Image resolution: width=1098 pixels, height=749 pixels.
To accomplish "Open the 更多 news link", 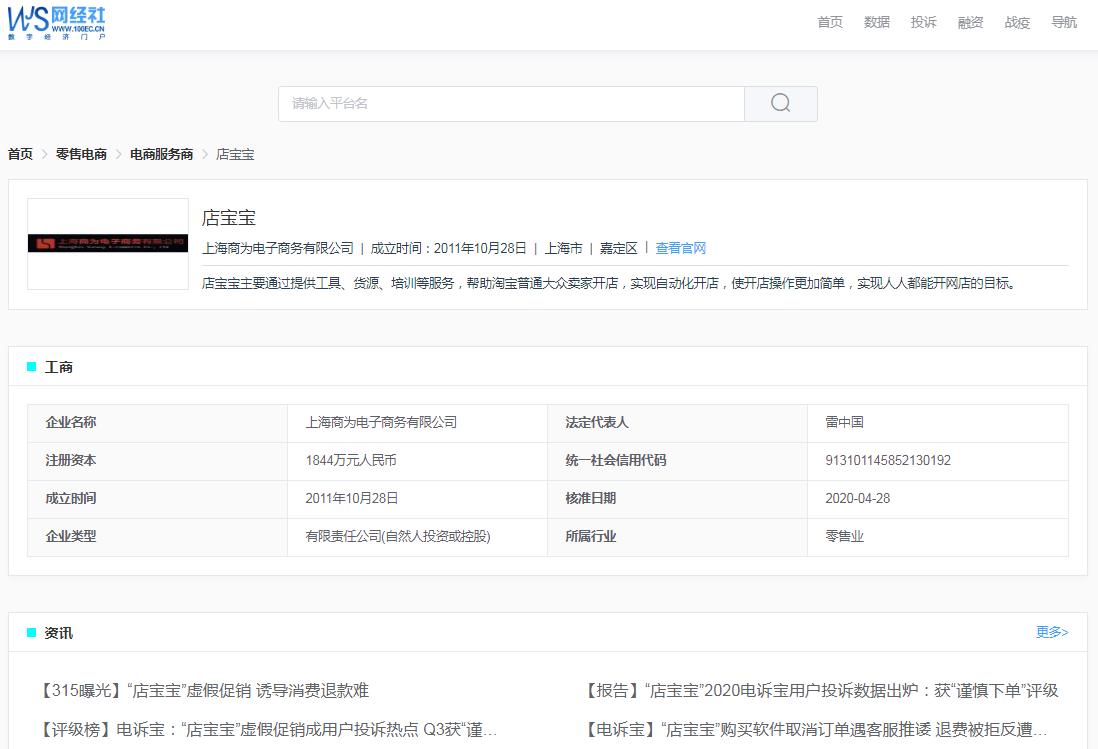I will pos(1051,632).
